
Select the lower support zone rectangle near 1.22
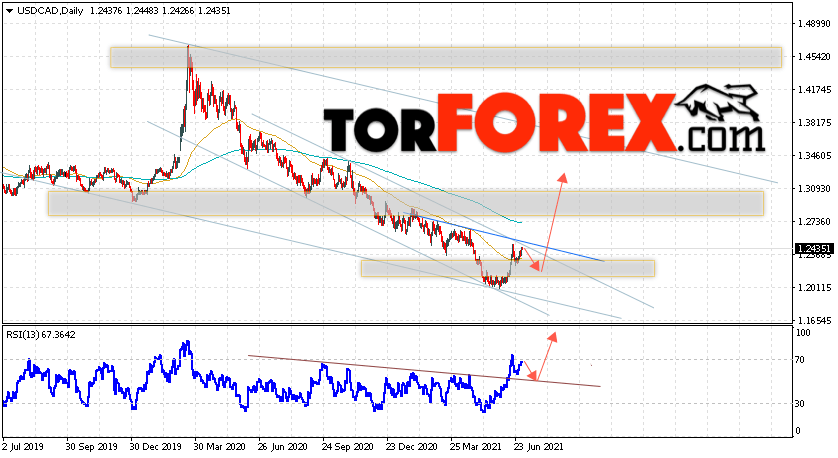click(508, 269)
